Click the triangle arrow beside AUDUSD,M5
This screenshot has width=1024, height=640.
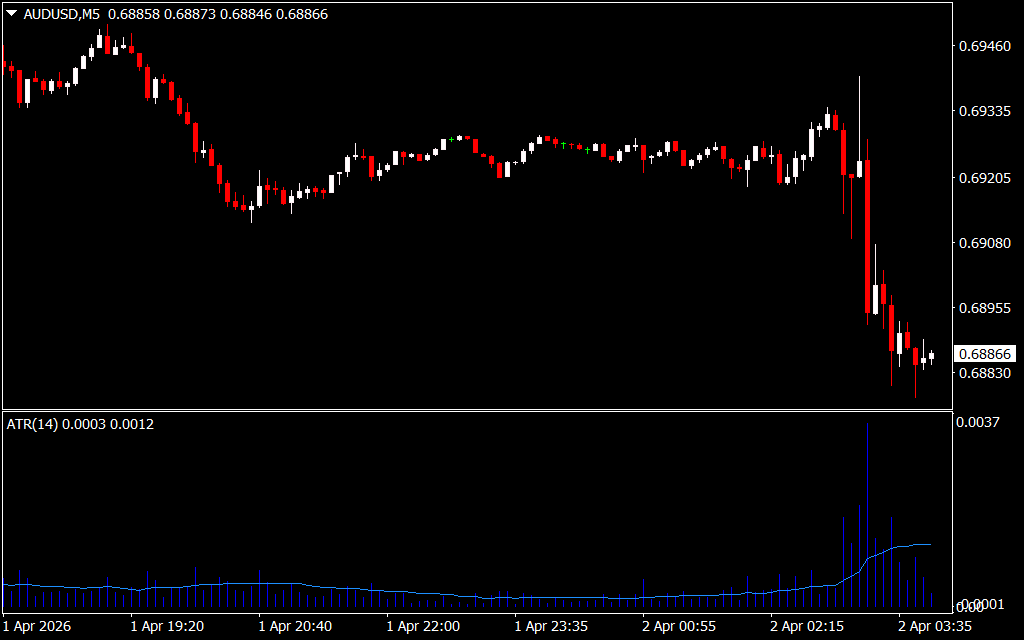12,15
